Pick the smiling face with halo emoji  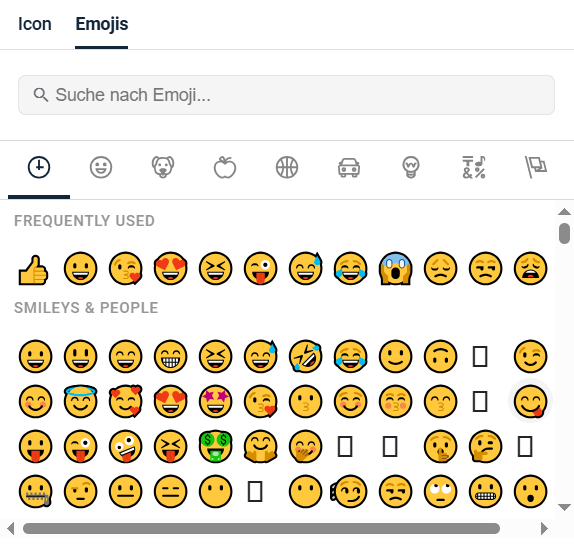(81, 401)
